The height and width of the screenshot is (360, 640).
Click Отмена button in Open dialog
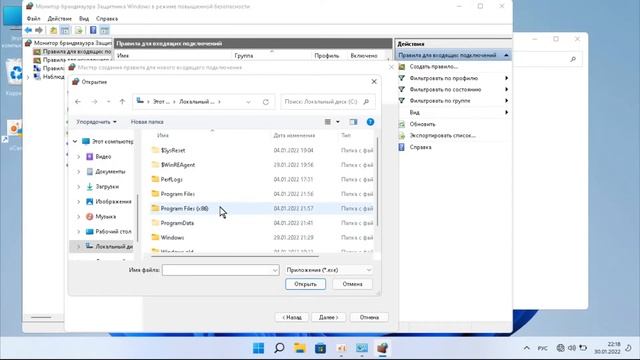[x=352, y=284]
